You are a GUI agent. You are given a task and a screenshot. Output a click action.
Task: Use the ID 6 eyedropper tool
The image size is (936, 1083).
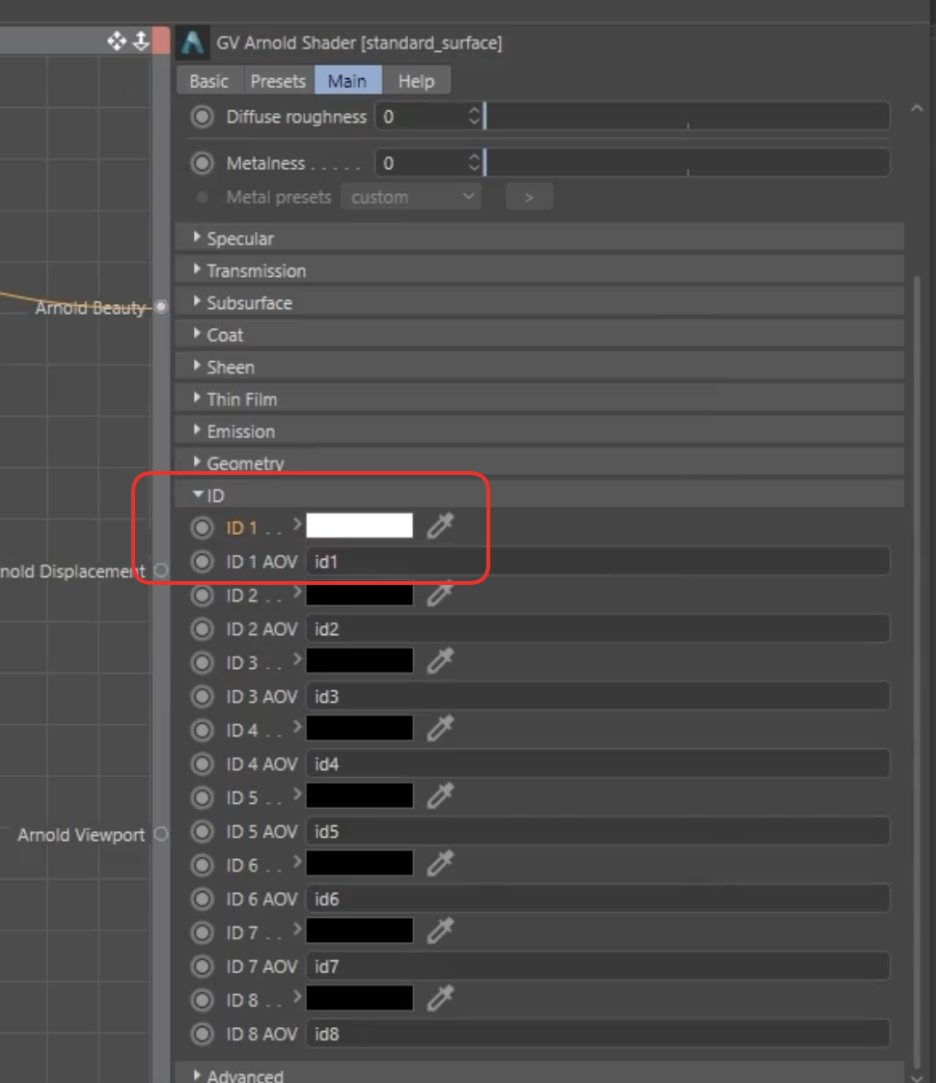tap(440, 863)
